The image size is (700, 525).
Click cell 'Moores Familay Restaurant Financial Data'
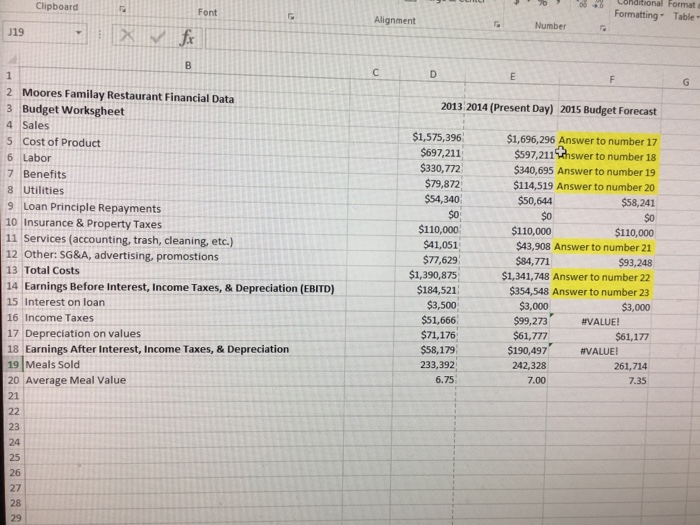[x=128, y=96]
